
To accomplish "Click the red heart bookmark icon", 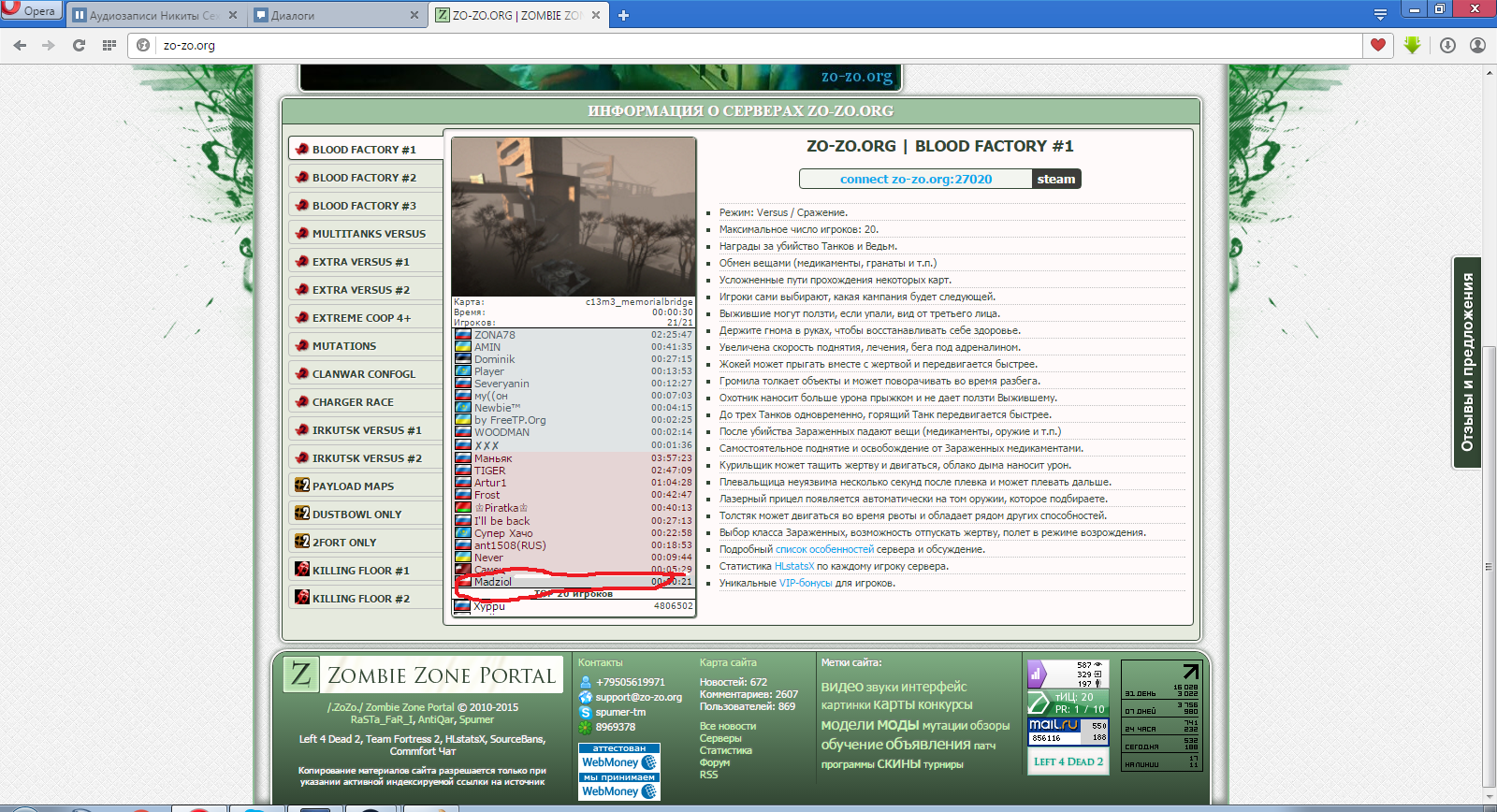I will click(1377, 45).
